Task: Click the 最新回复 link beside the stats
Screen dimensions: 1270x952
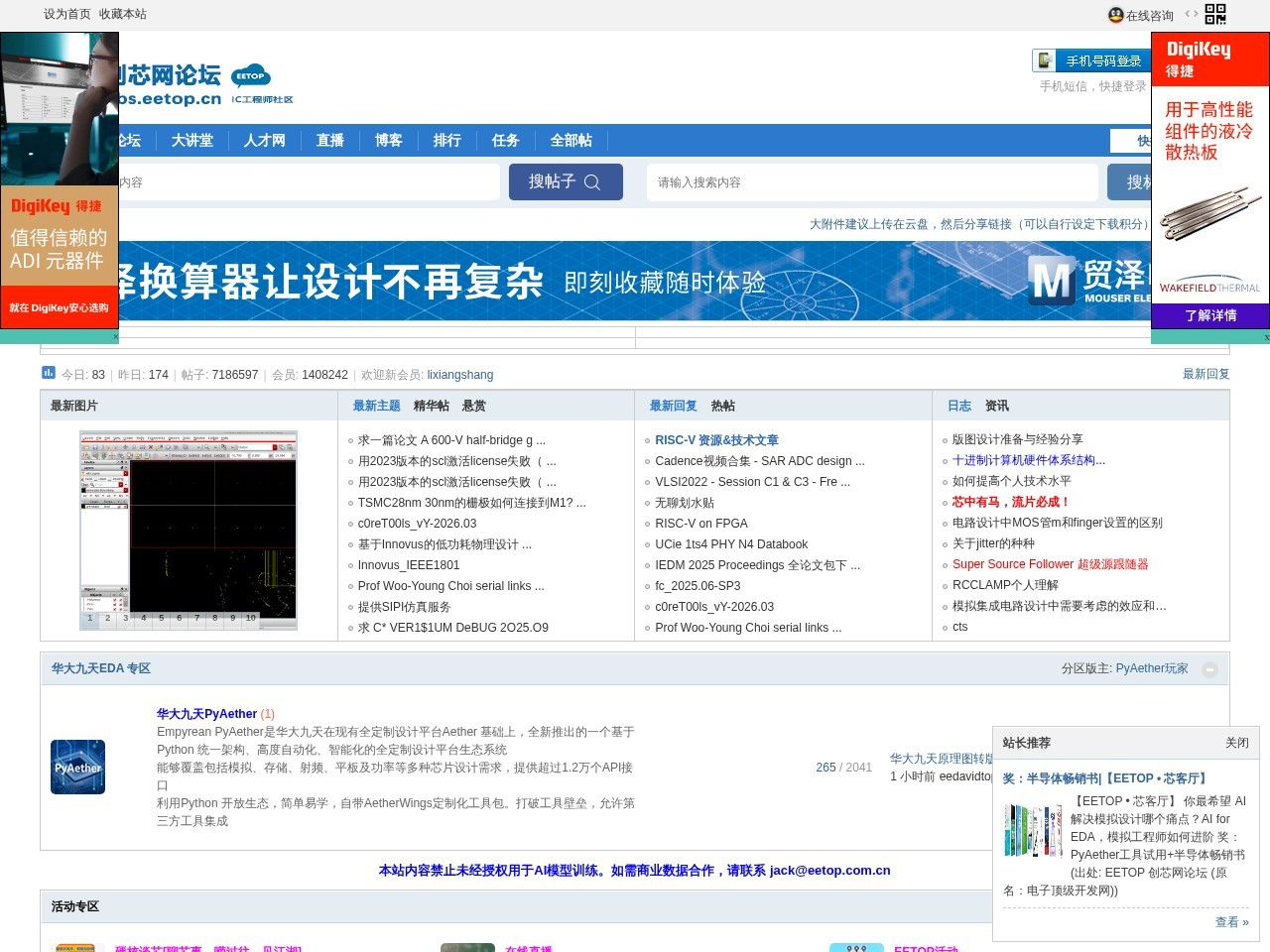Action: 1206,374
